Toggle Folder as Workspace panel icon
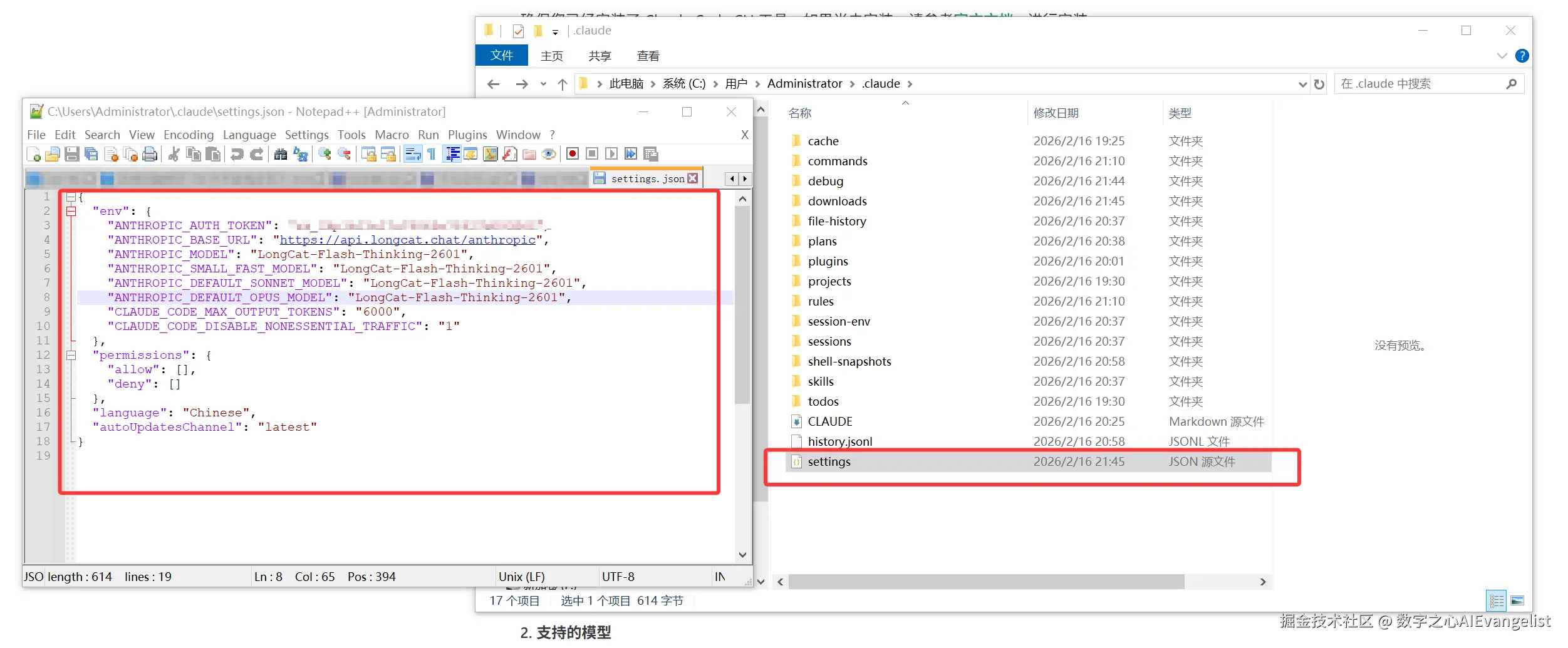This screenshot has width=1568, height=648. pos(529,154)
